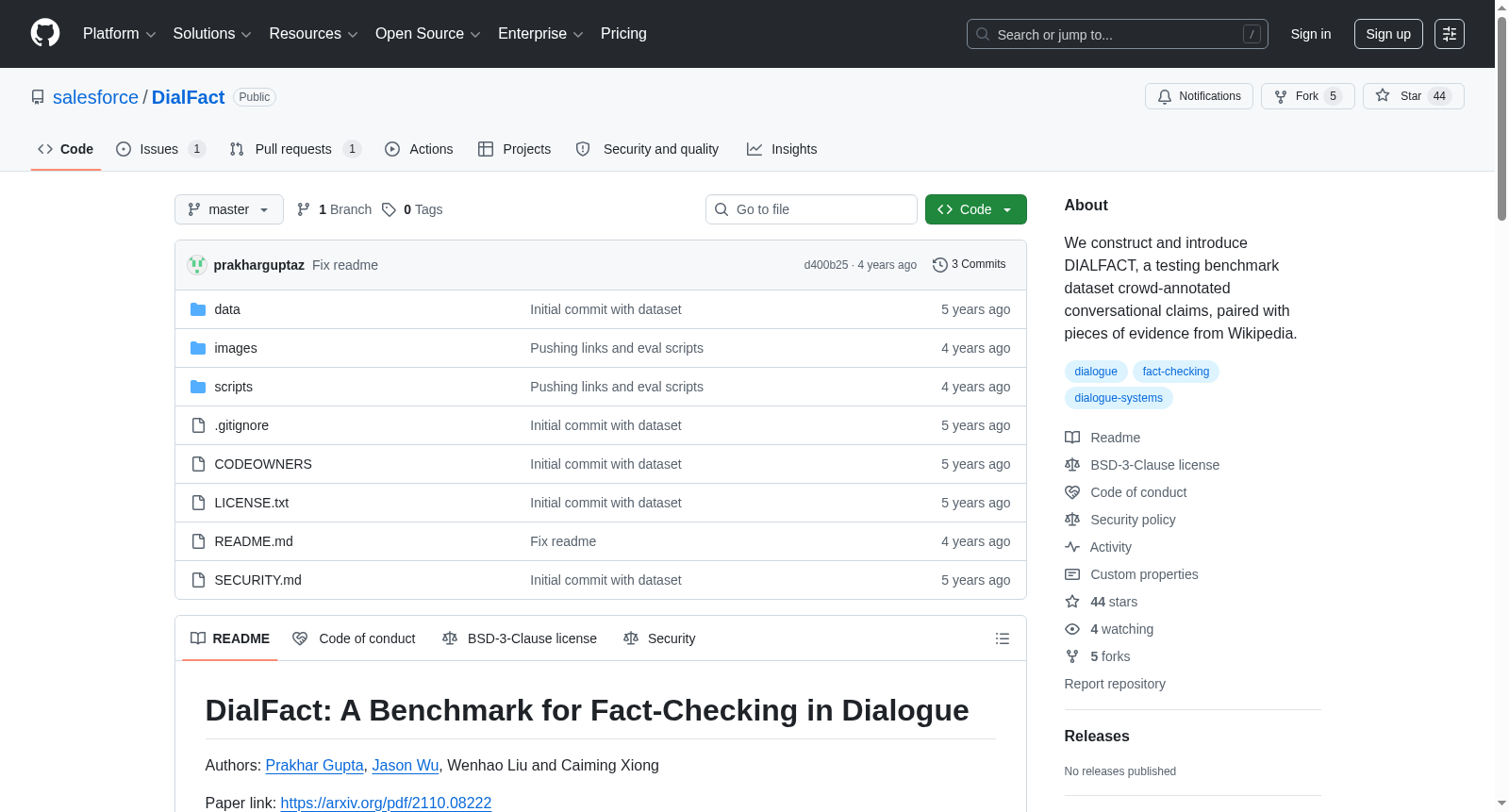Click the history clock icon by 3 Commits
Screen dimensions: 1509x812
[939, 265]
